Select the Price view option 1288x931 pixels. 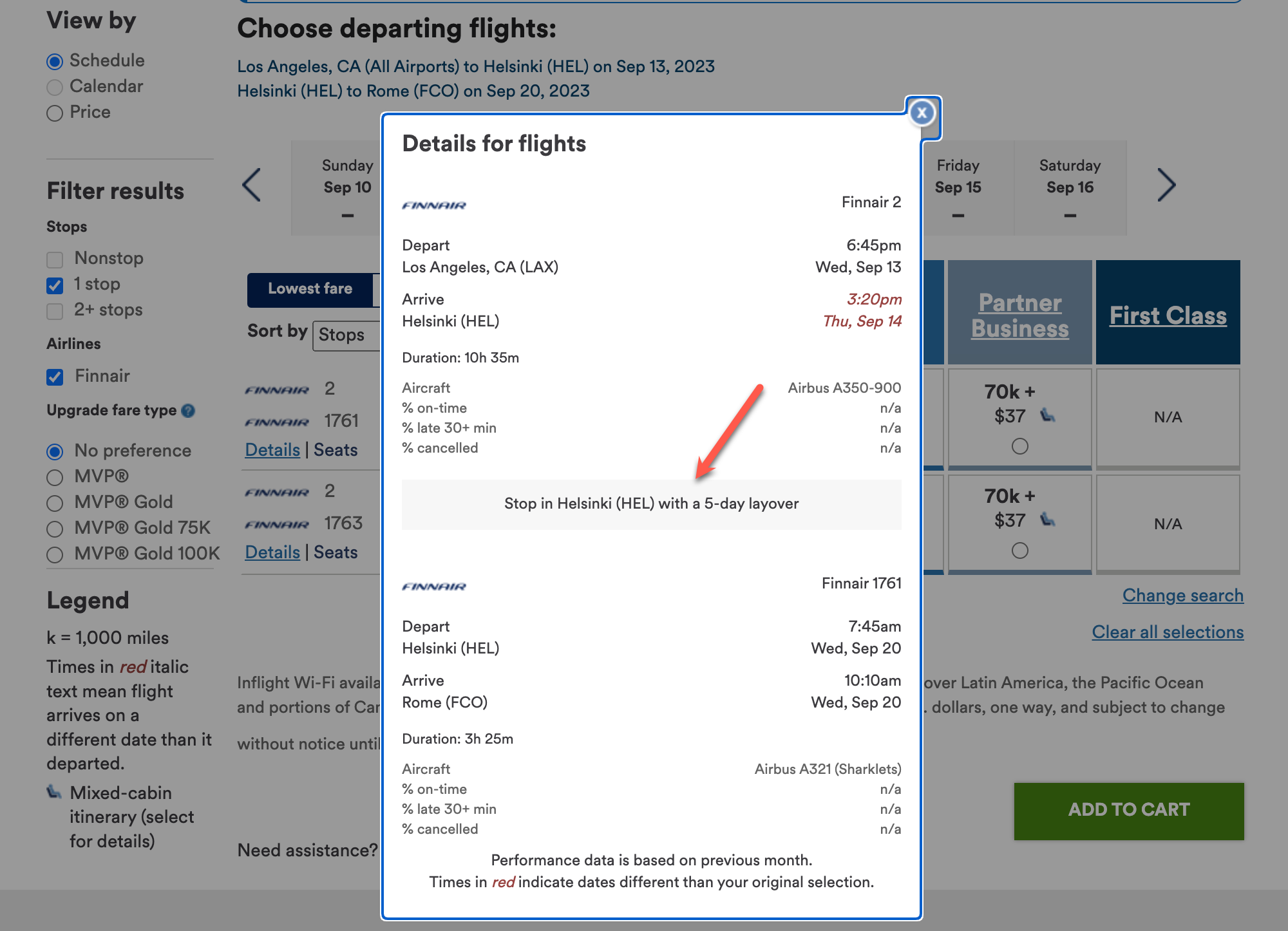[x=55, y=113]
